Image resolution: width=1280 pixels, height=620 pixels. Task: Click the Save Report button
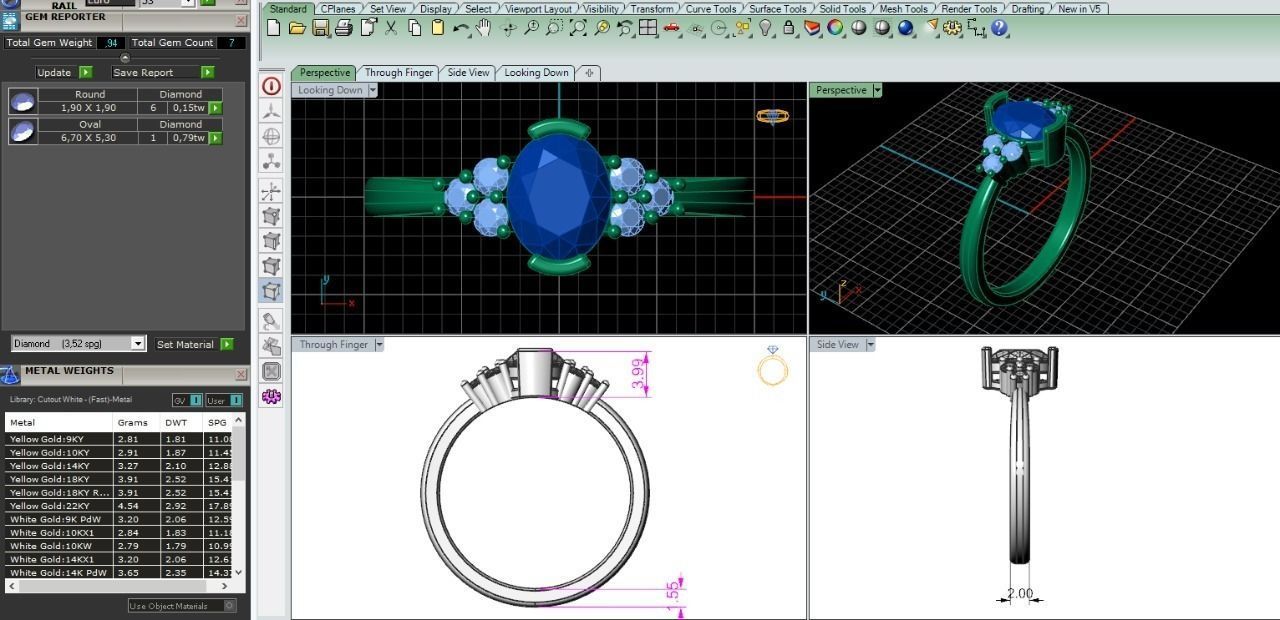tap(162, 72)
